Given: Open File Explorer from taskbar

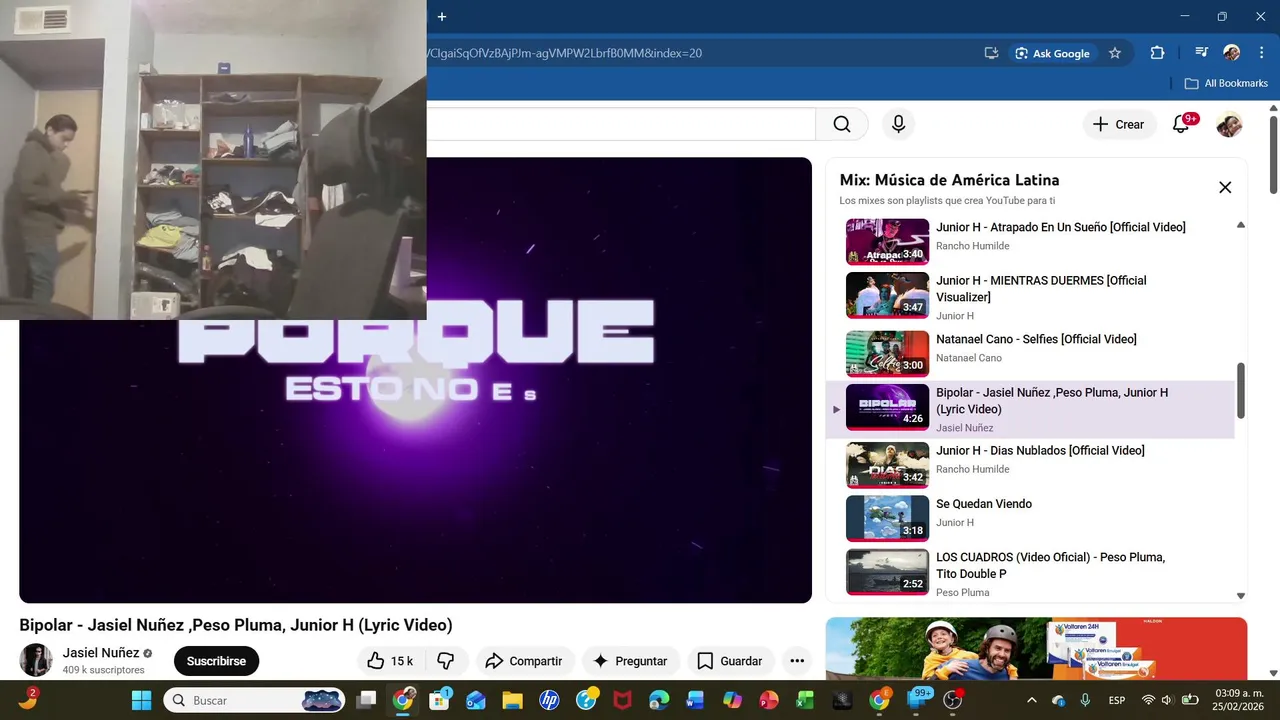Looking at the screenshot, I should (x=512, y=700).
